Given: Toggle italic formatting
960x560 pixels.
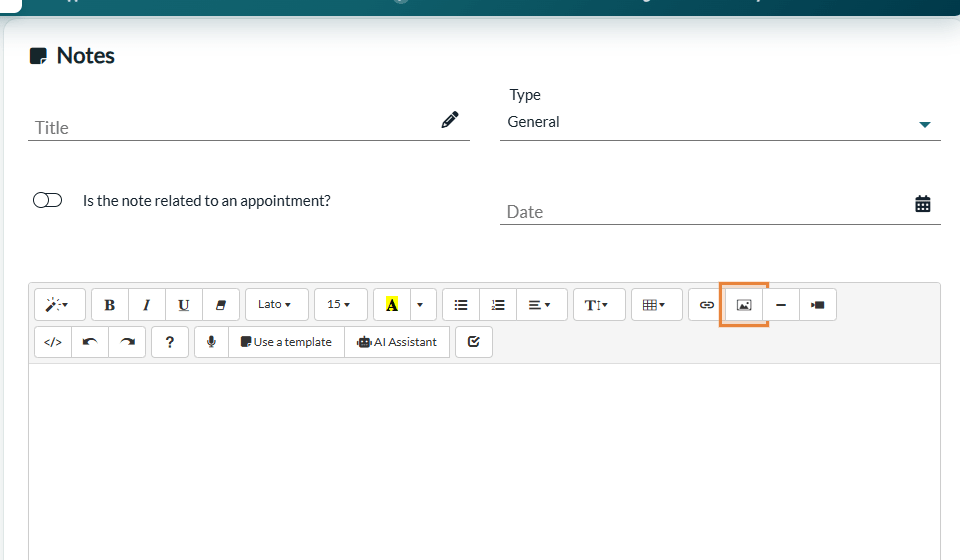Looking at the screenshot, I should (x=147, y=305).
